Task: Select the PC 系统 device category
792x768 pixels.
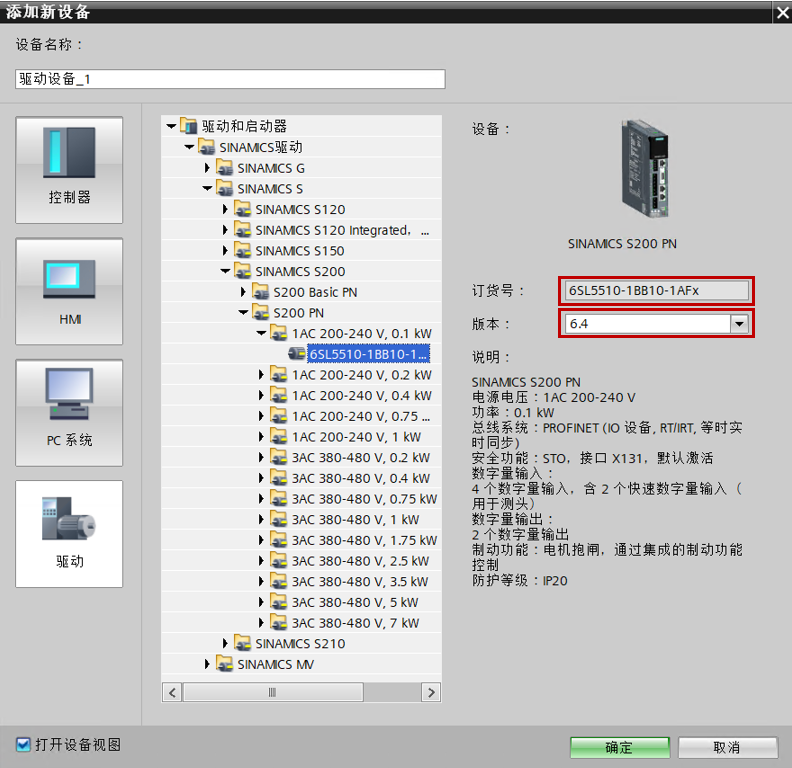Action: (x=69, y=413)
